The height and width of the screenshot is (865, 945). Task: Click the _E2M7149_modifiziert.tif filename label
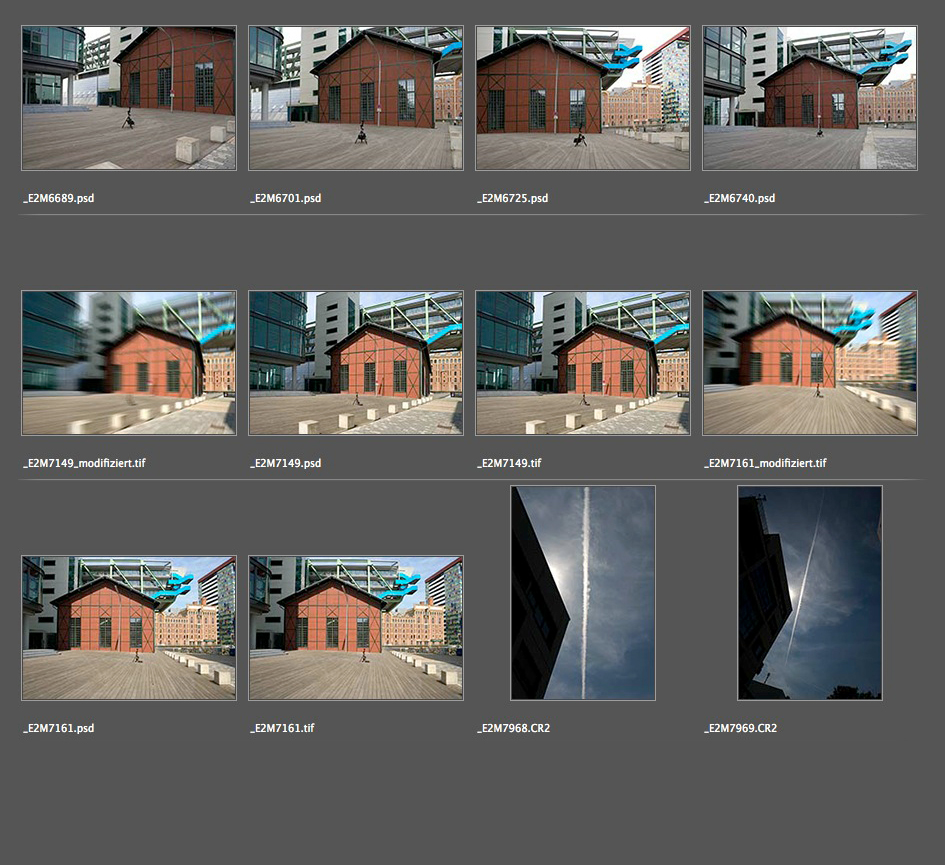point(84,464)
